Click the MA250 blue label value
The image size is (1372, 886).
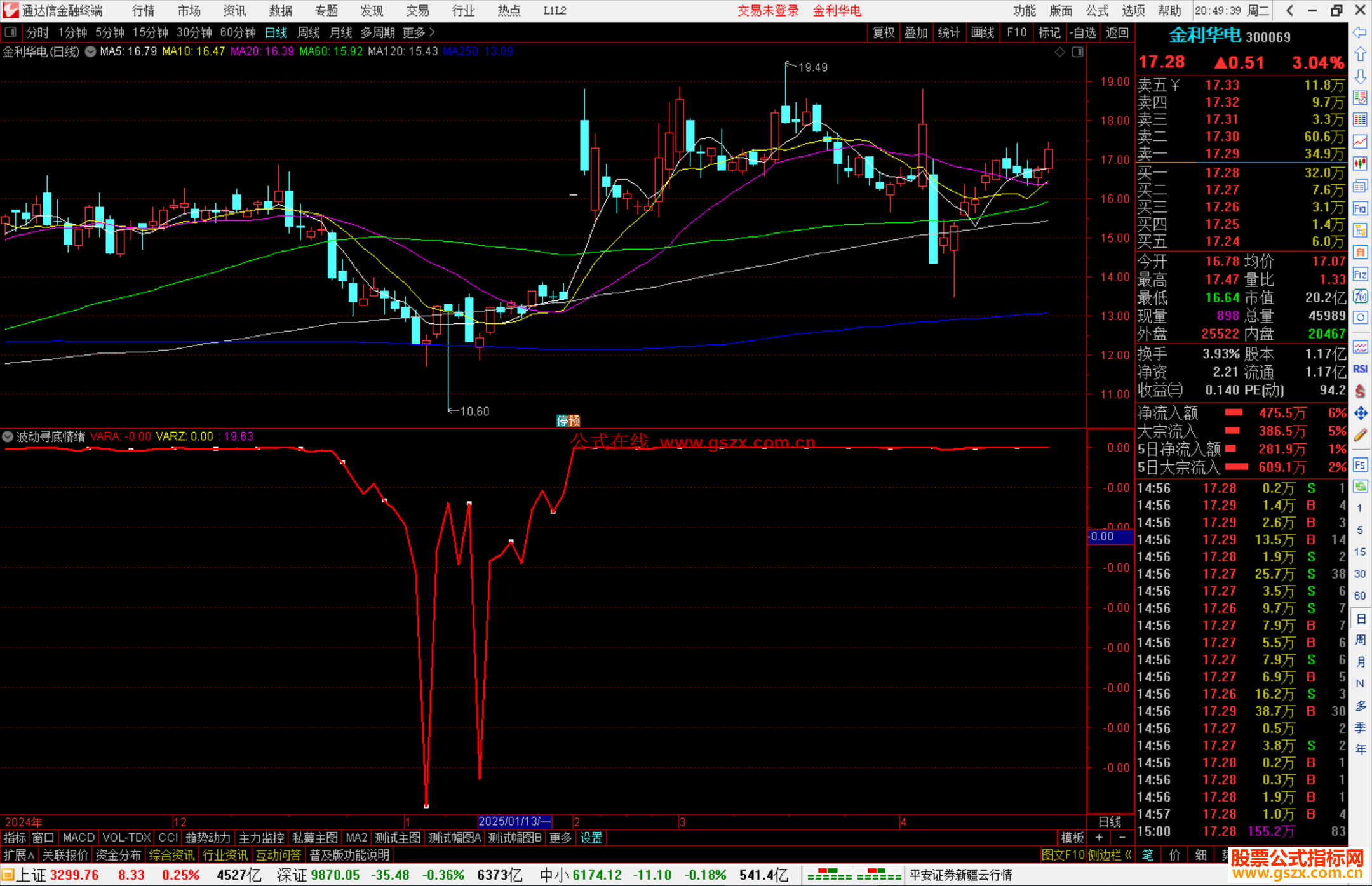tap(478, 51)
